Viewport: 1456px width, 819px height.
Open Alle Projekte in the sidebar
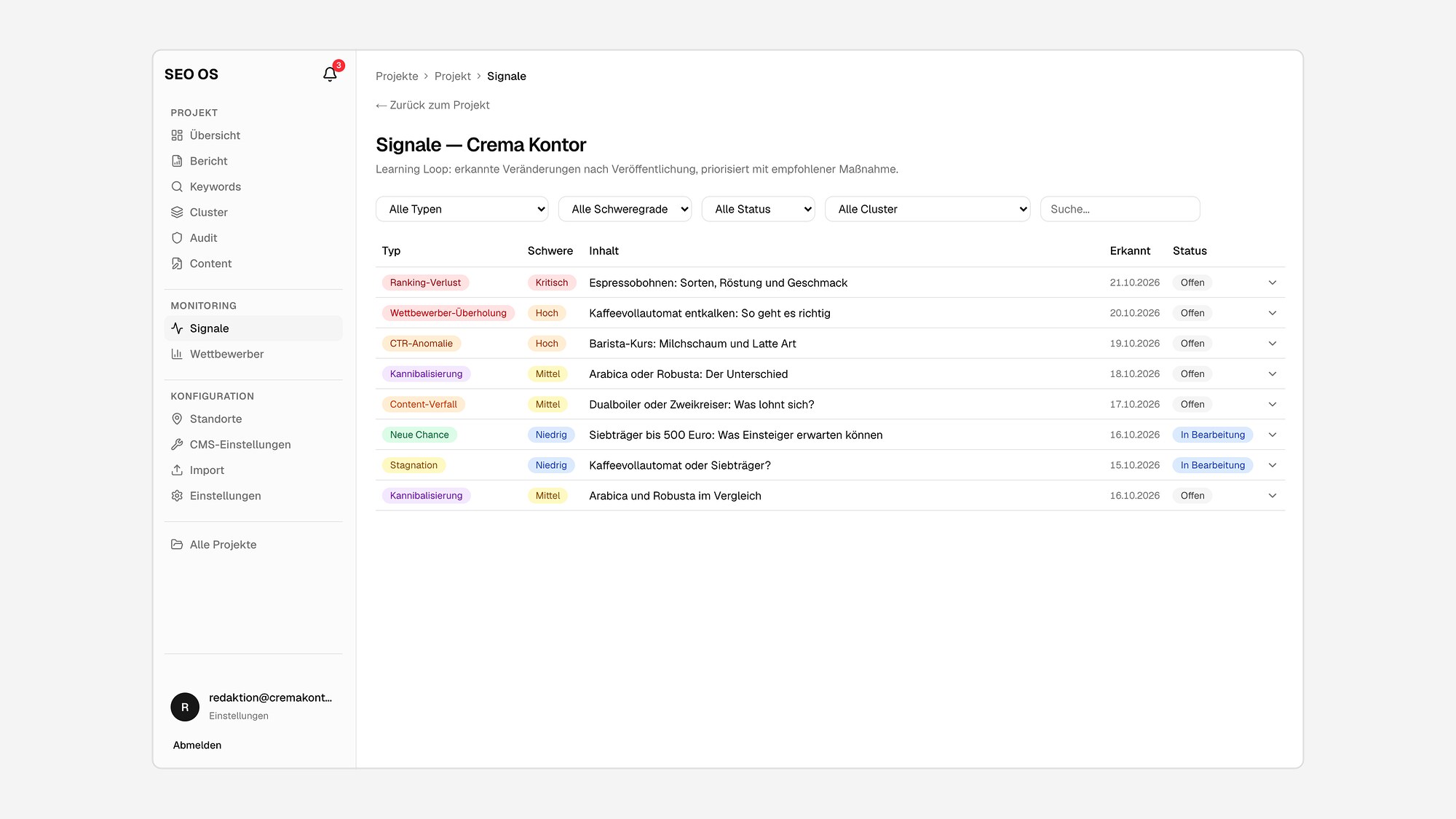point(253,545)
